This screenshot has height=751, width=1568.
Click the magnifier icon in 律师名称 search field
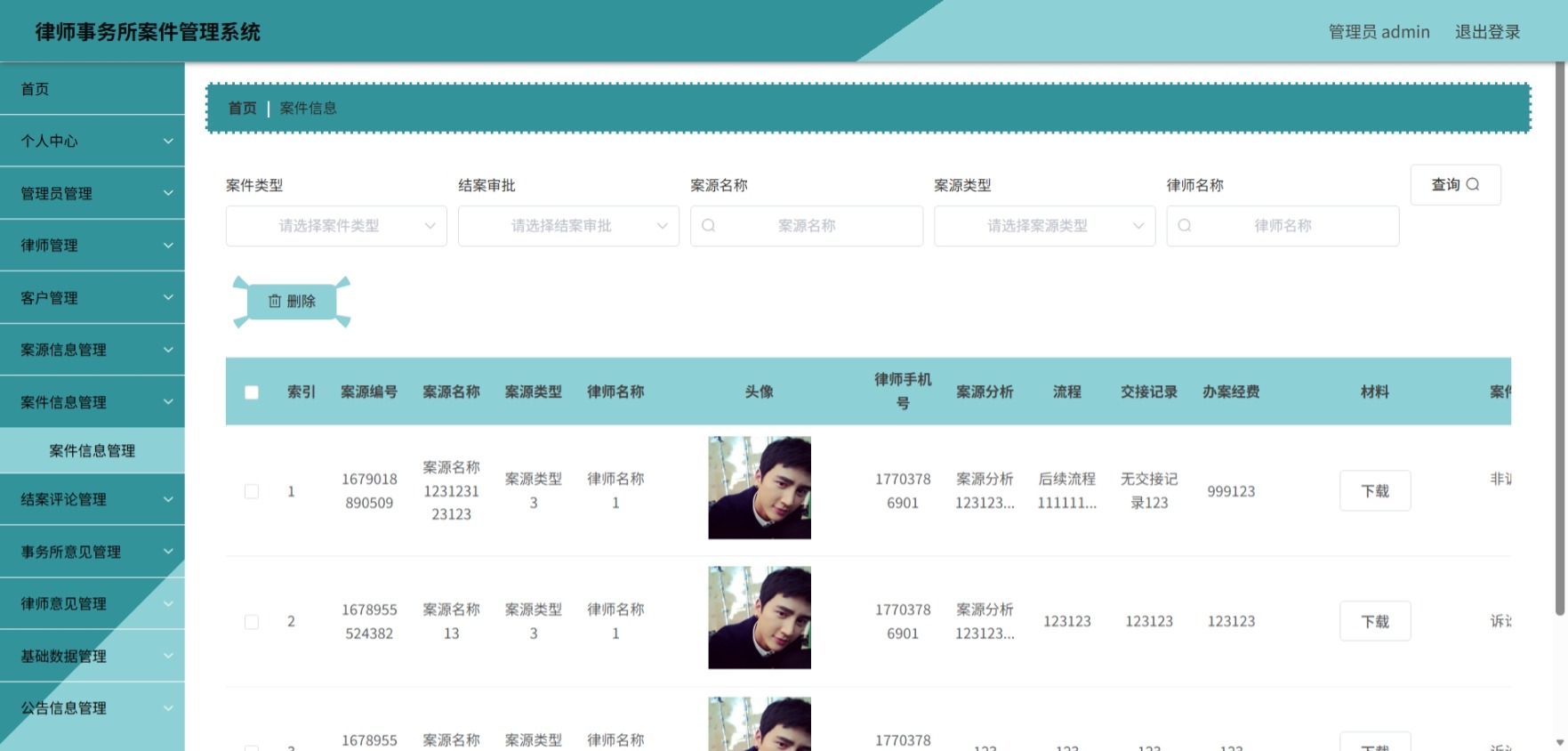coord(1185,225)
